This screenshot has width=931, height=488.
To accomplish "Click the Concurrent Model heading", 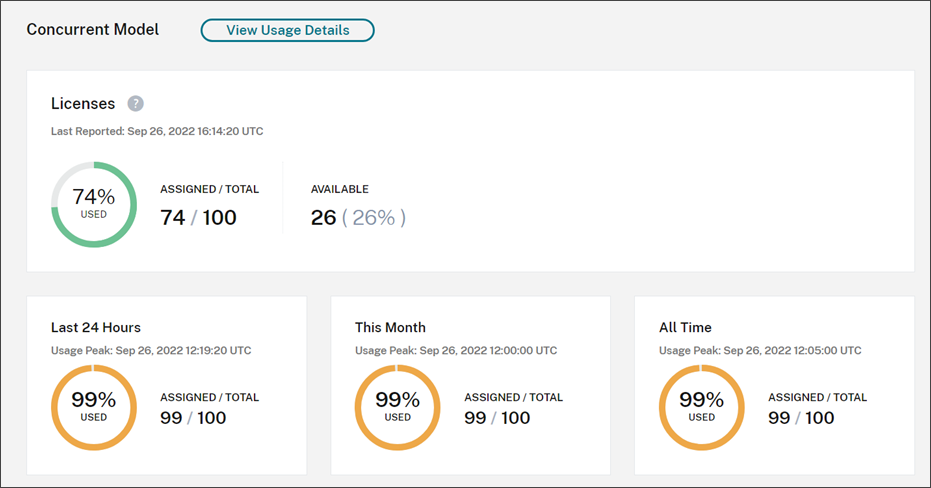I will click(93, 29).
